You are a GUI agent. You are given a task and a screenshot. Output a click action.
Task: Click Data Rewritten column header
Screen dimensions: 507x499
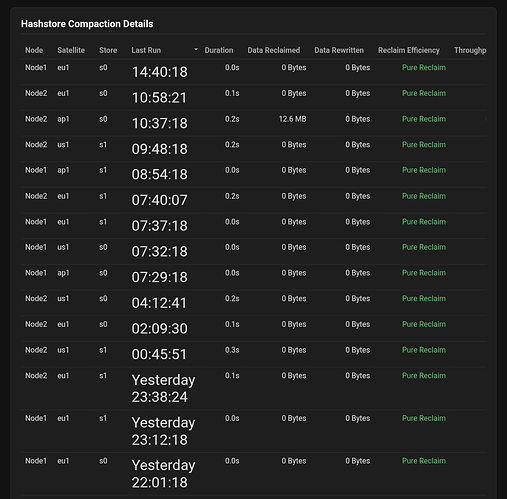coord(339,50)
